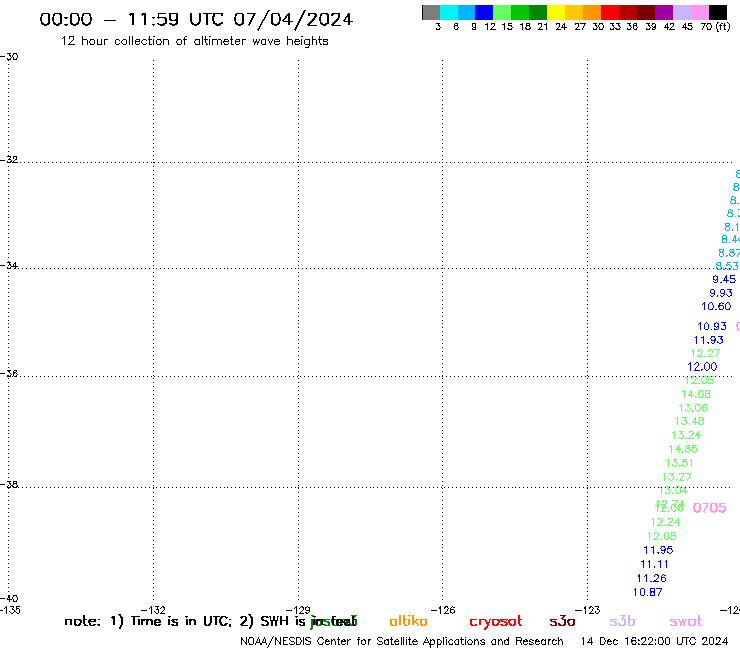Click the wave height value "11.93"
Image resolution: width=740 pixels, height=650 pixels.
(708, 340)
